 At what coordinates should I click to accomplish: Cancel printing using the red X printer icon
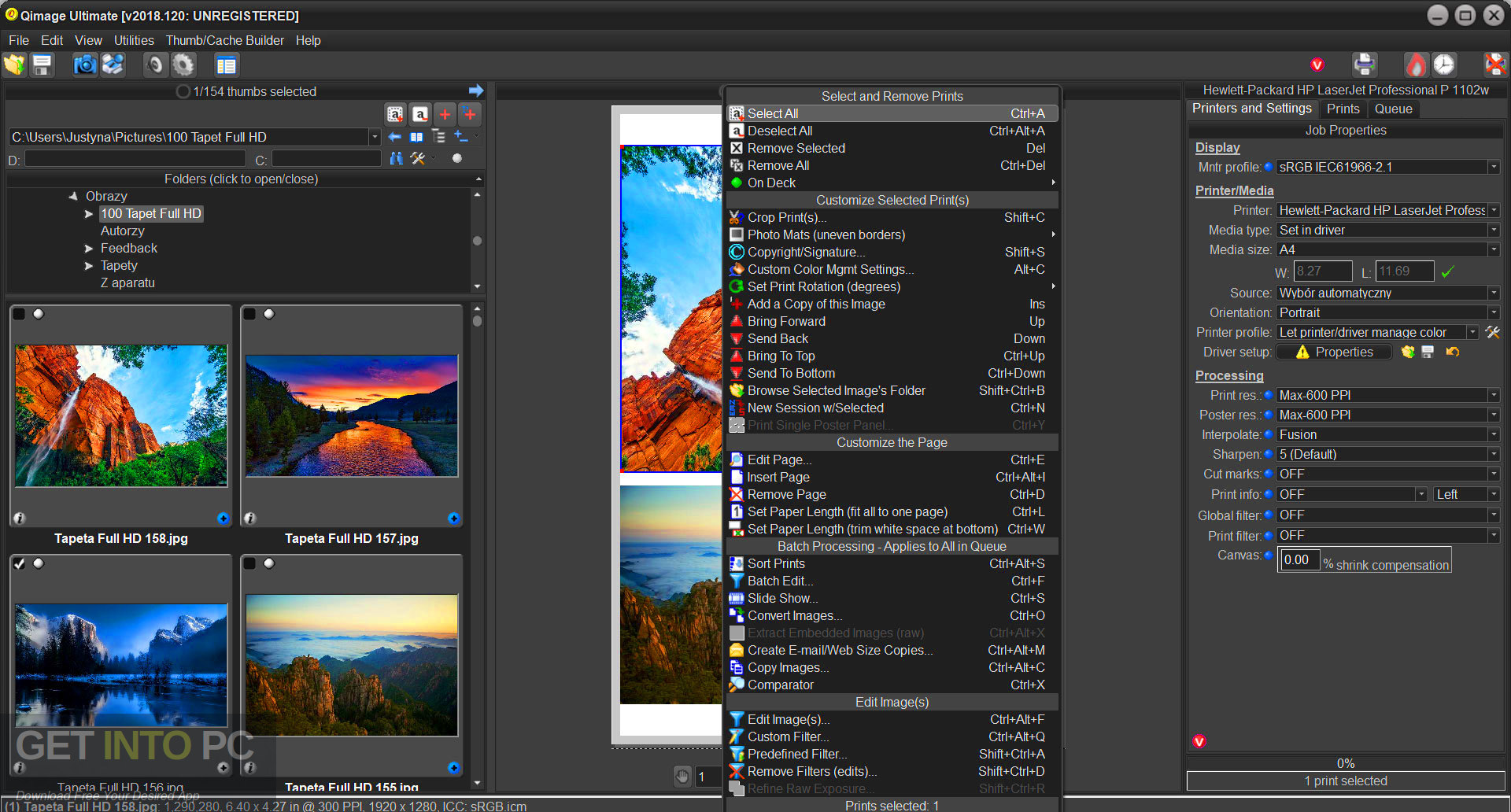(1493, 65)
